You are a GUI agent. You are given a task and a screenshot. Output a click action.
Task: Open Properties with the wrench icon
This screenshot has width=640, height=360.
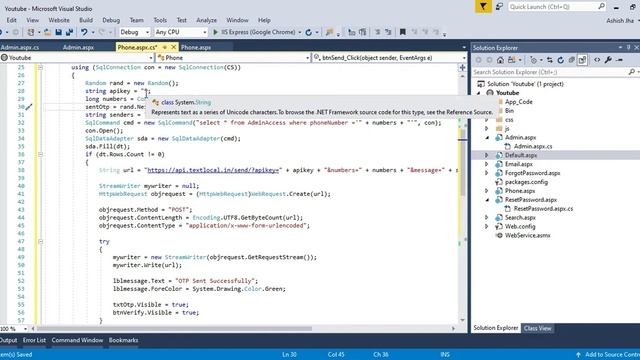point(608,60)
